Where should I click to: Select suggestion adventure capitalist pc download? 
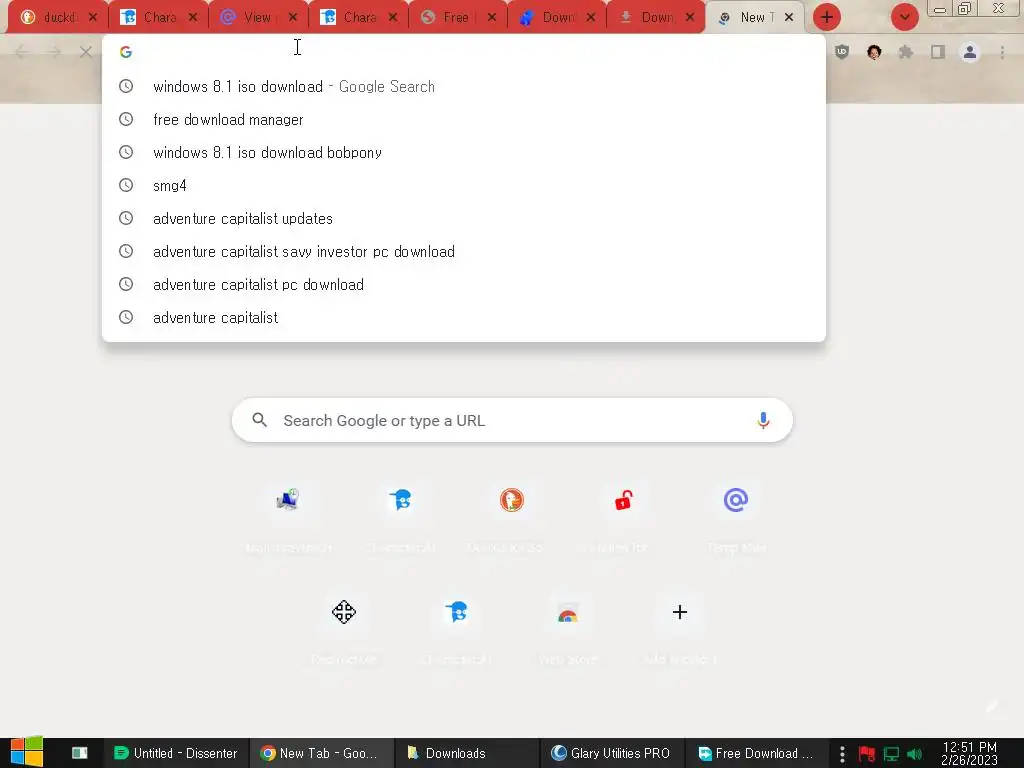pyautogui.click(x=464, y=284)
